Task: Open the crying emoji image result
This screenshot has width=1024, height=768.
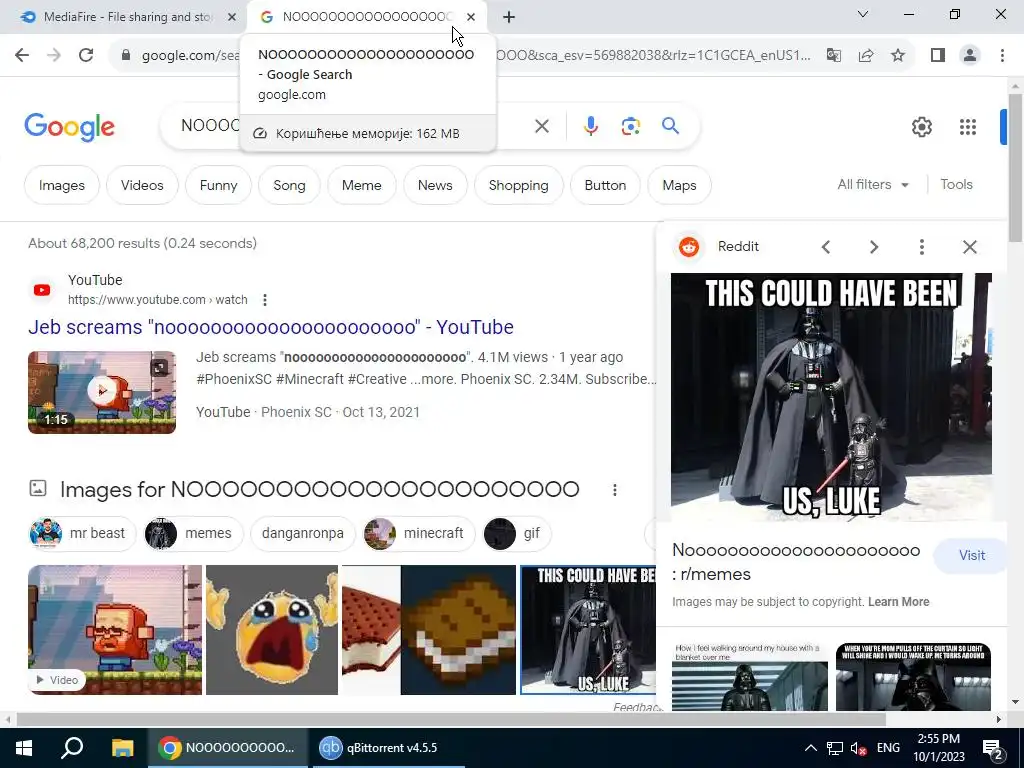Action: click(x=272, y=630)
